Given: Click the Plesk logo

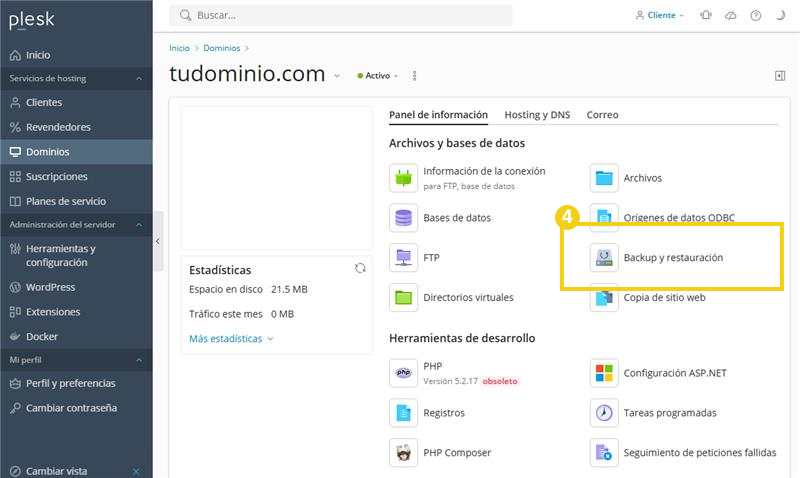Looking at the screenshot, I should (32, 20).
